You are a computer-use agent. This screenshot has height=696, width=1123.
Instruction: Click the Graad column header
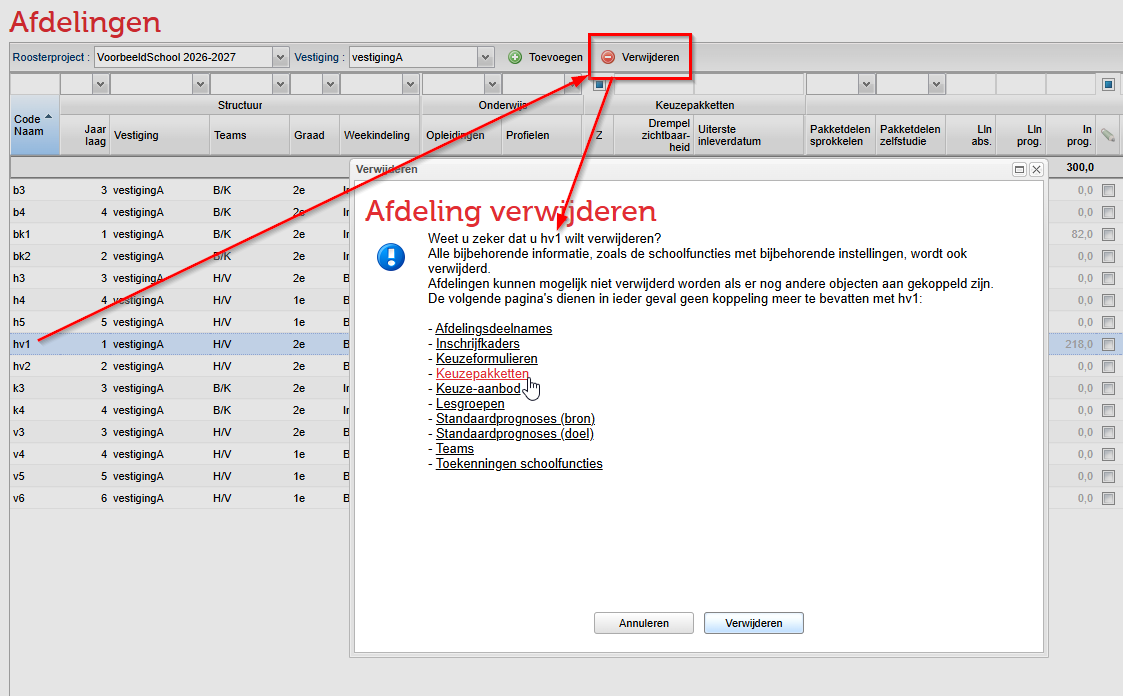[309, 135]
